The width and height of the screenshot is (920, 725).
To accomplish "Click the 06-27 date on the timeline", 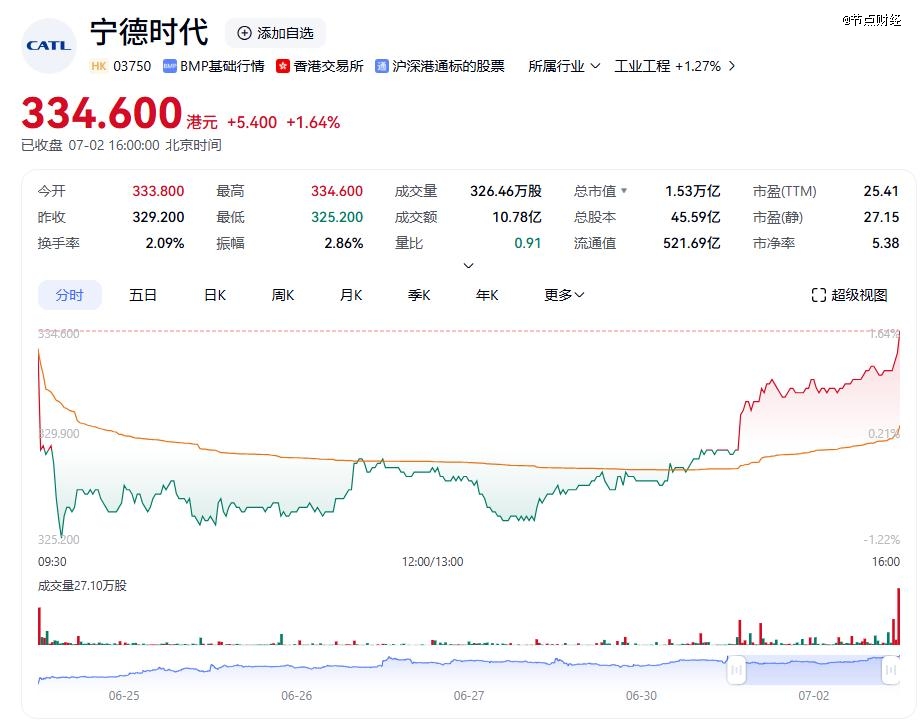I will [469, 696].
